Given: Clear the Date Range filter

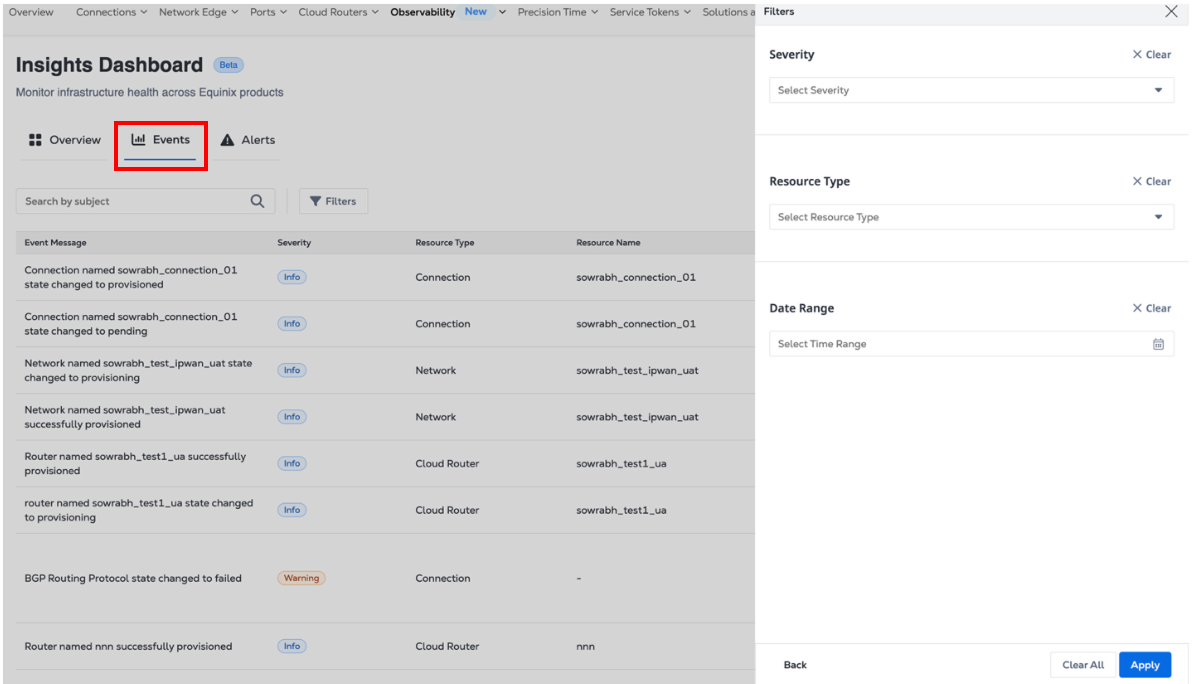Looking at the screenshot, I should click(1151, 308).
